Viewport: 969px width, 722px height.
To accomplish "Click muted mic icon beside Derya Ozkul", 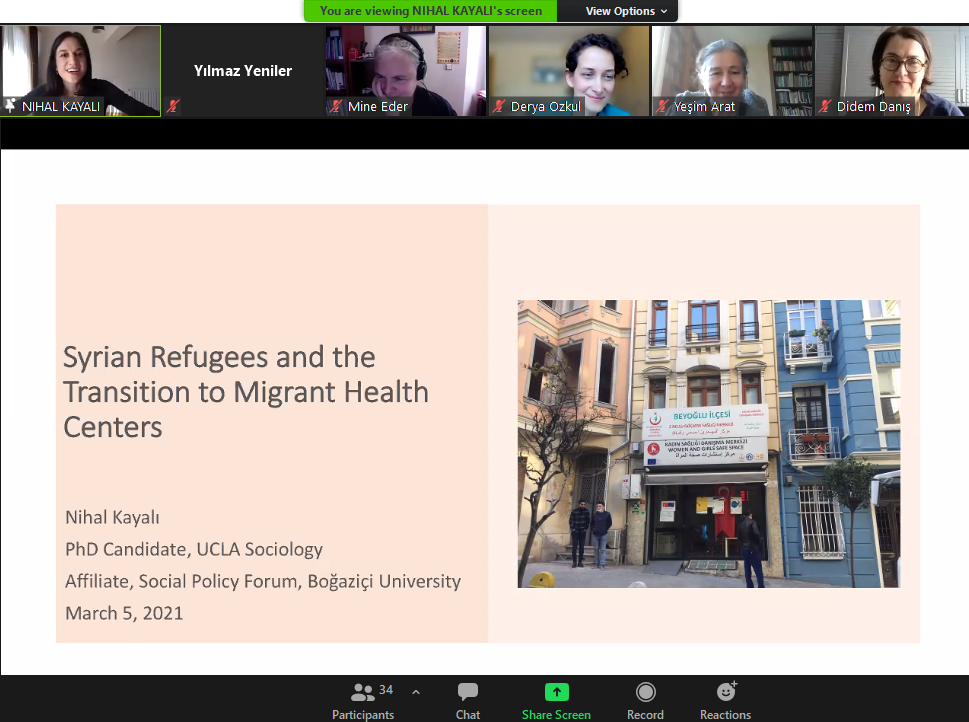I will pos(500,106).
